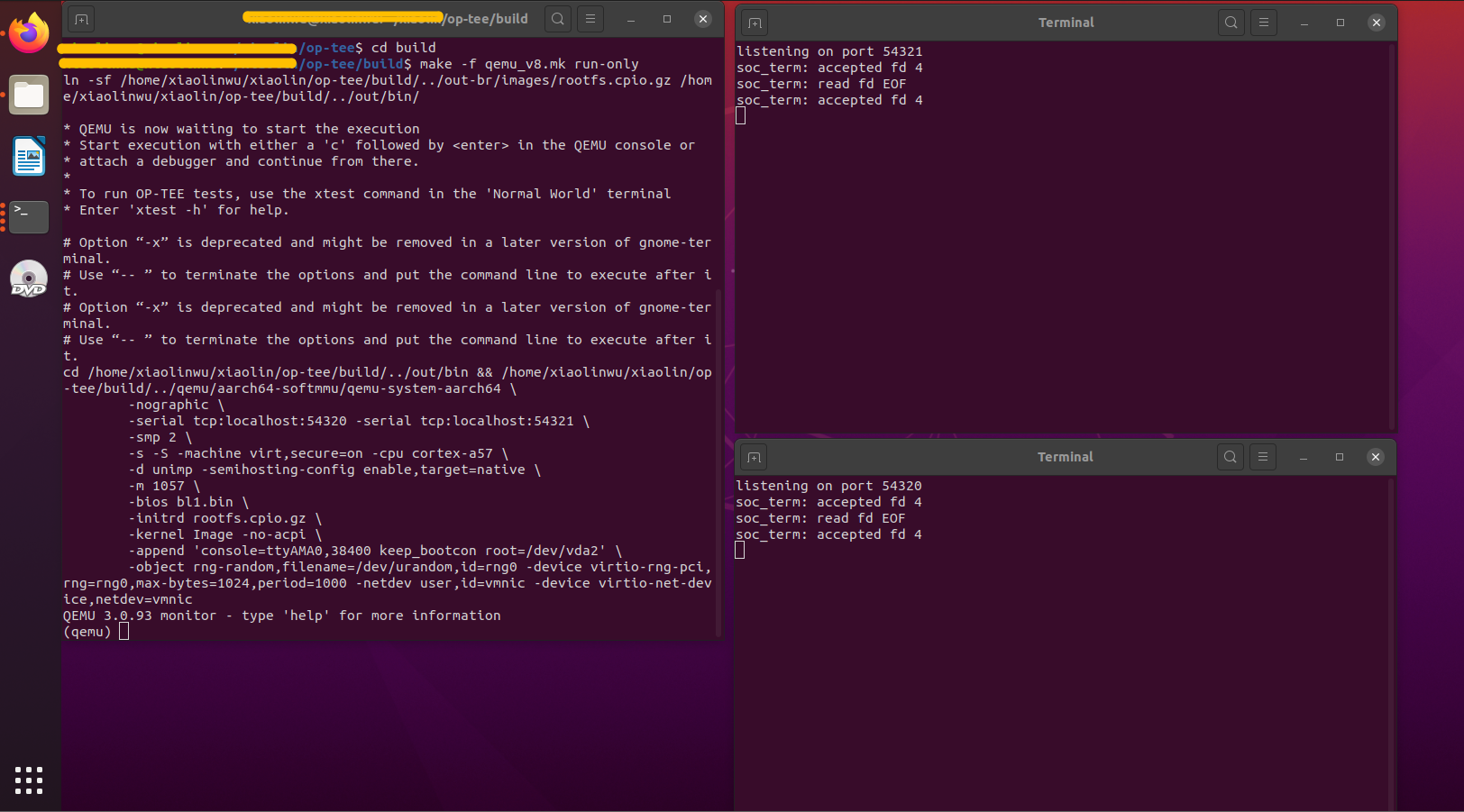Click the 'Terminal' title of port 54321 window
Image resolution: width=1464 pixels, height=812 pixels.
click(x=1066, y=23)
